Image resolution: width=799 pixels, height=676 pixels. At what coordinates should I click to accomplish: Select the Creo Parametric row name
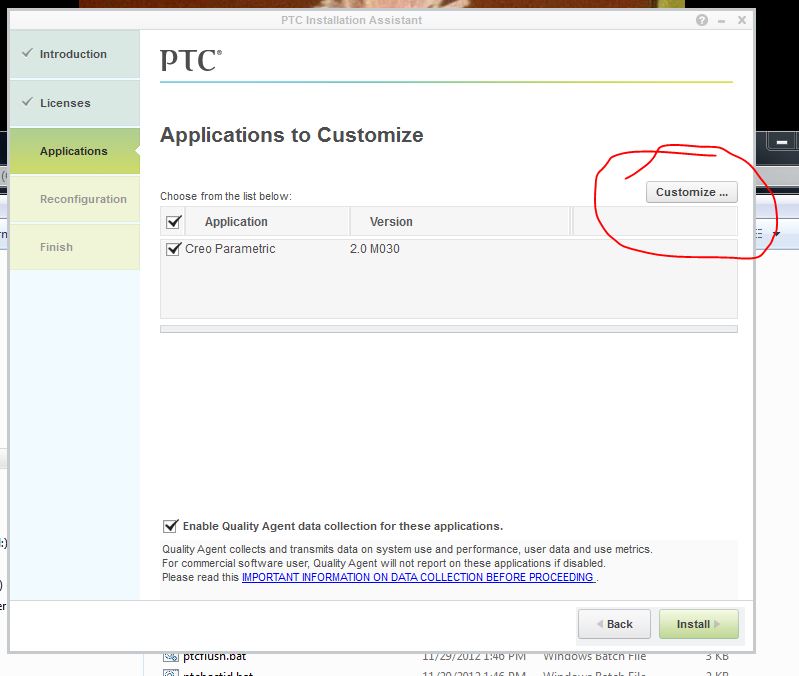pos(230,249)
